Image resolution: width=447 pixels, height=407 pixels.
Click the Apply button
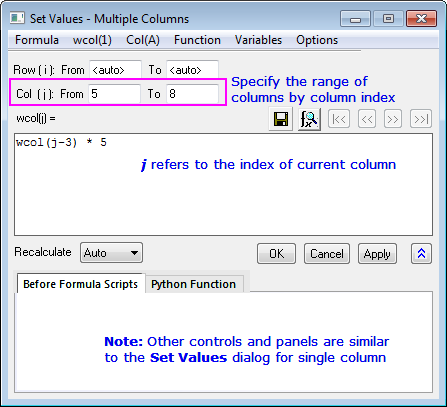pyautogui.click(x=377, y=254)
